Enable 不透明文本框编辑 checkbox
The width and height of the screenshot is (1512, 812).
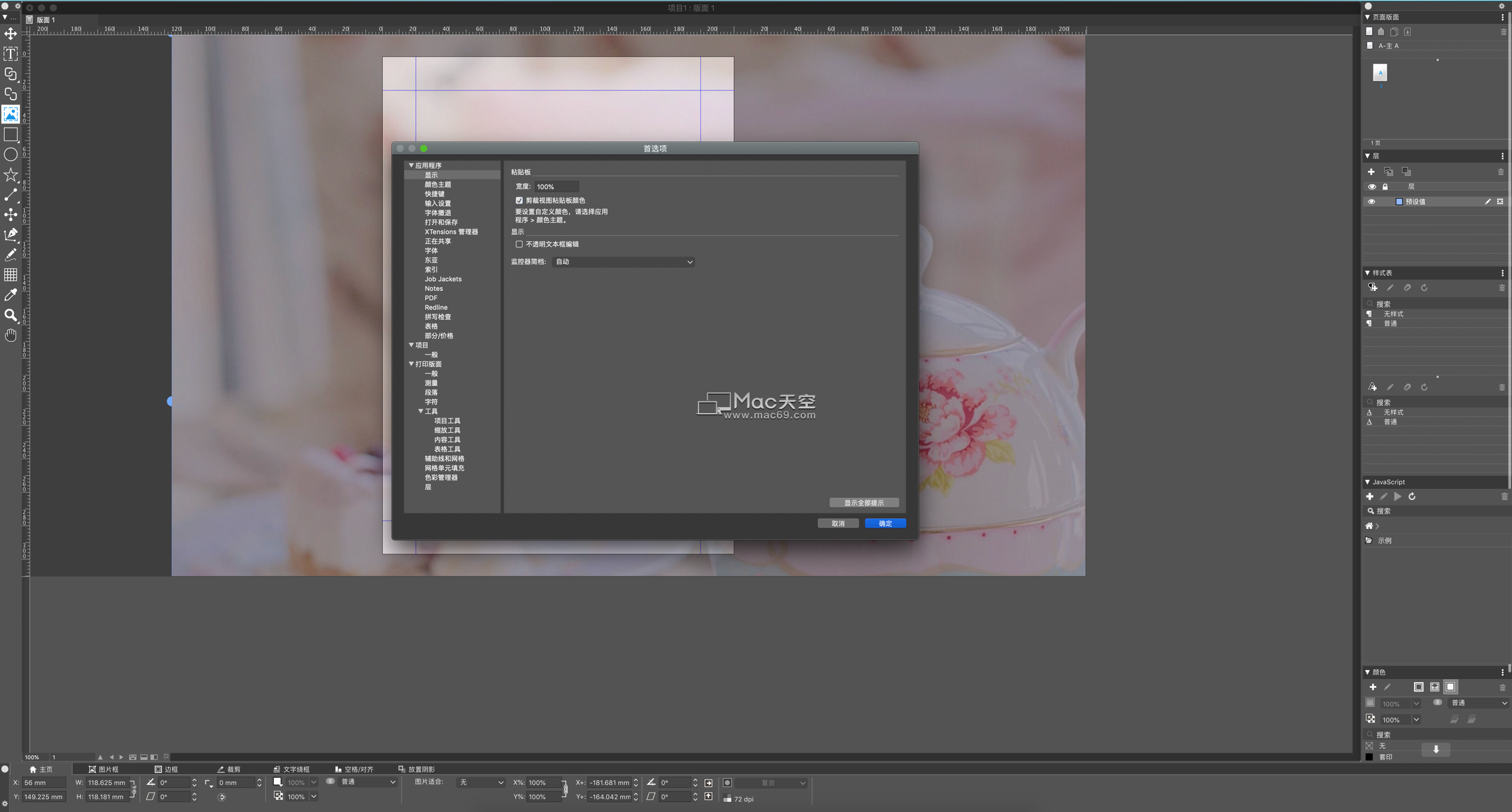pyautogui.click(x=519, y=245)
